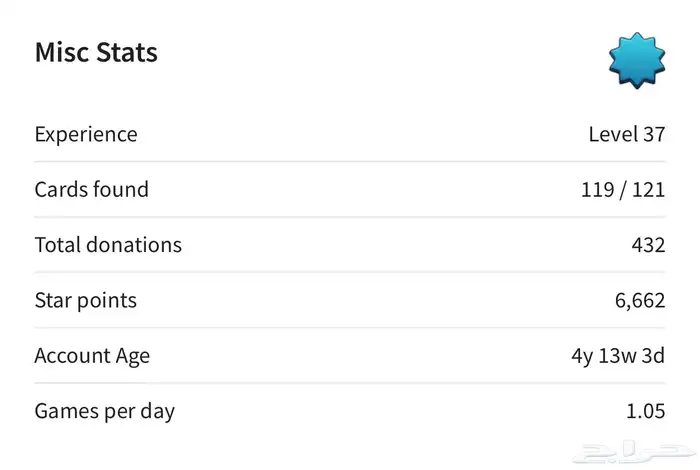Click the blue star badge icon
This screenshot has width=700, height=470.
tap(637, 59)
